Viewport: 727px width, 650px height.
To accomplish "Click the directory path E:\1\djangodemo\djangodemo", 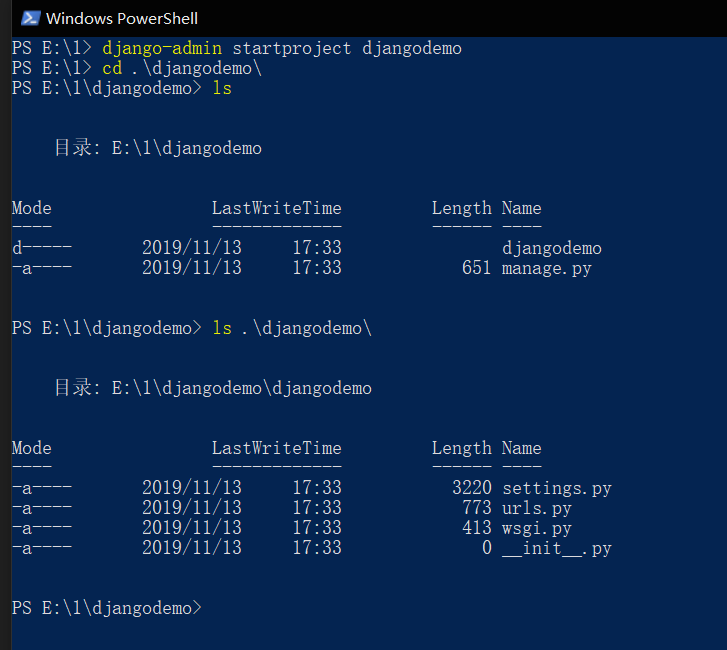I will coord(242,389).
